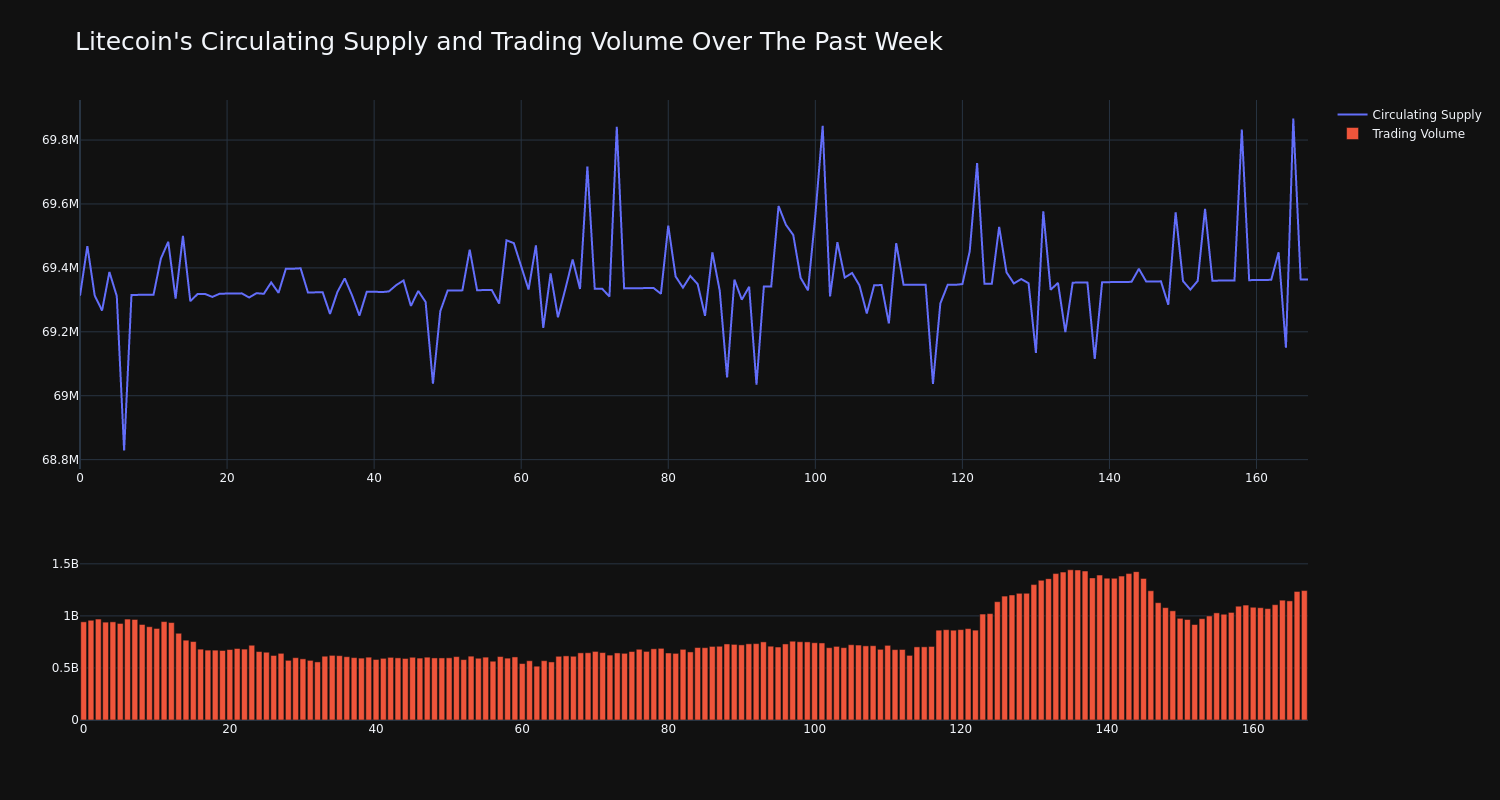Click the 69.8M y-axis label
This screenshot has width=1500, height=800.
60,140
